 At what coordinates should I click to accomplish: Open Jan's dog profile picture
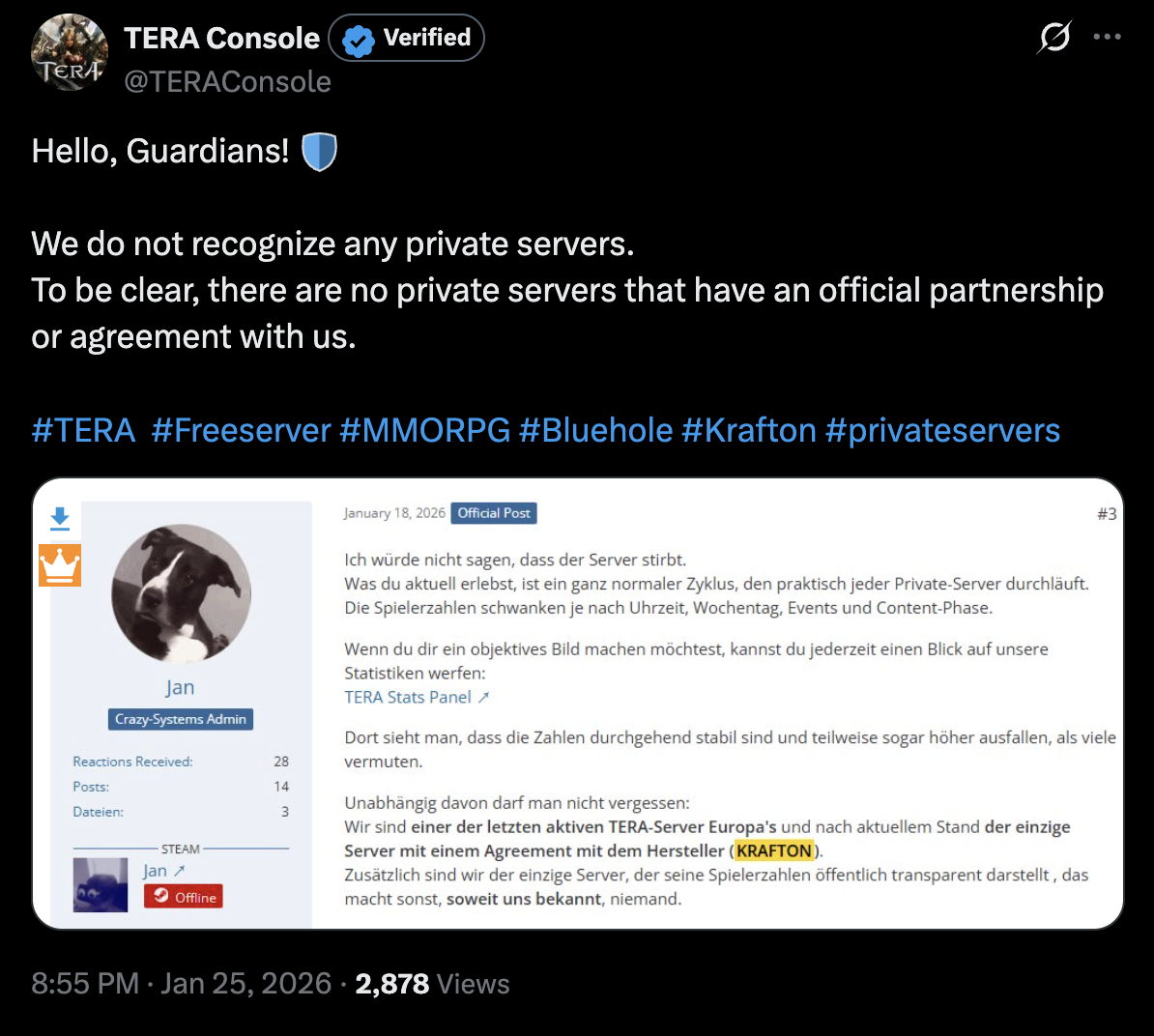point(181,594)
